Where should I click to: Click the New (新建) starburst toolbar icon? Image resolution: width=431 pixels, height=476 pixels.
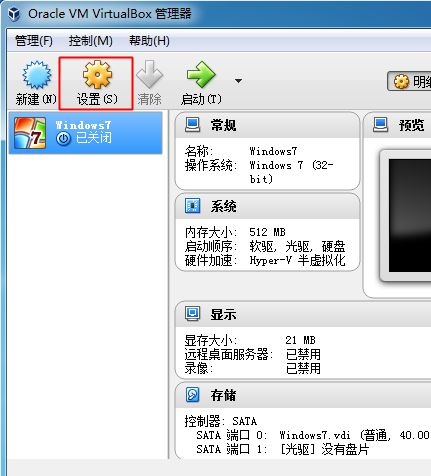[x=37, y=75]
